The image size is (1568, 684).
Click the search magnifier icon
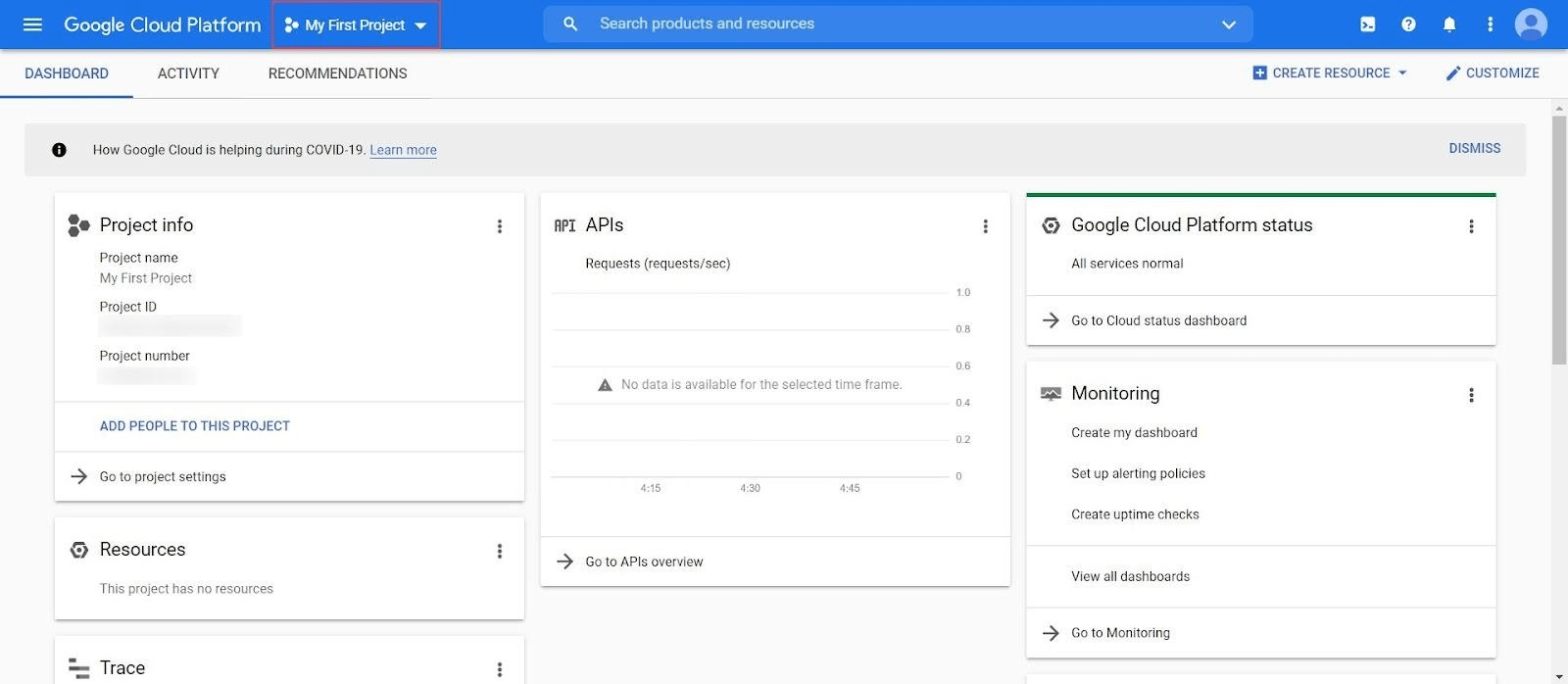(570, 24)
